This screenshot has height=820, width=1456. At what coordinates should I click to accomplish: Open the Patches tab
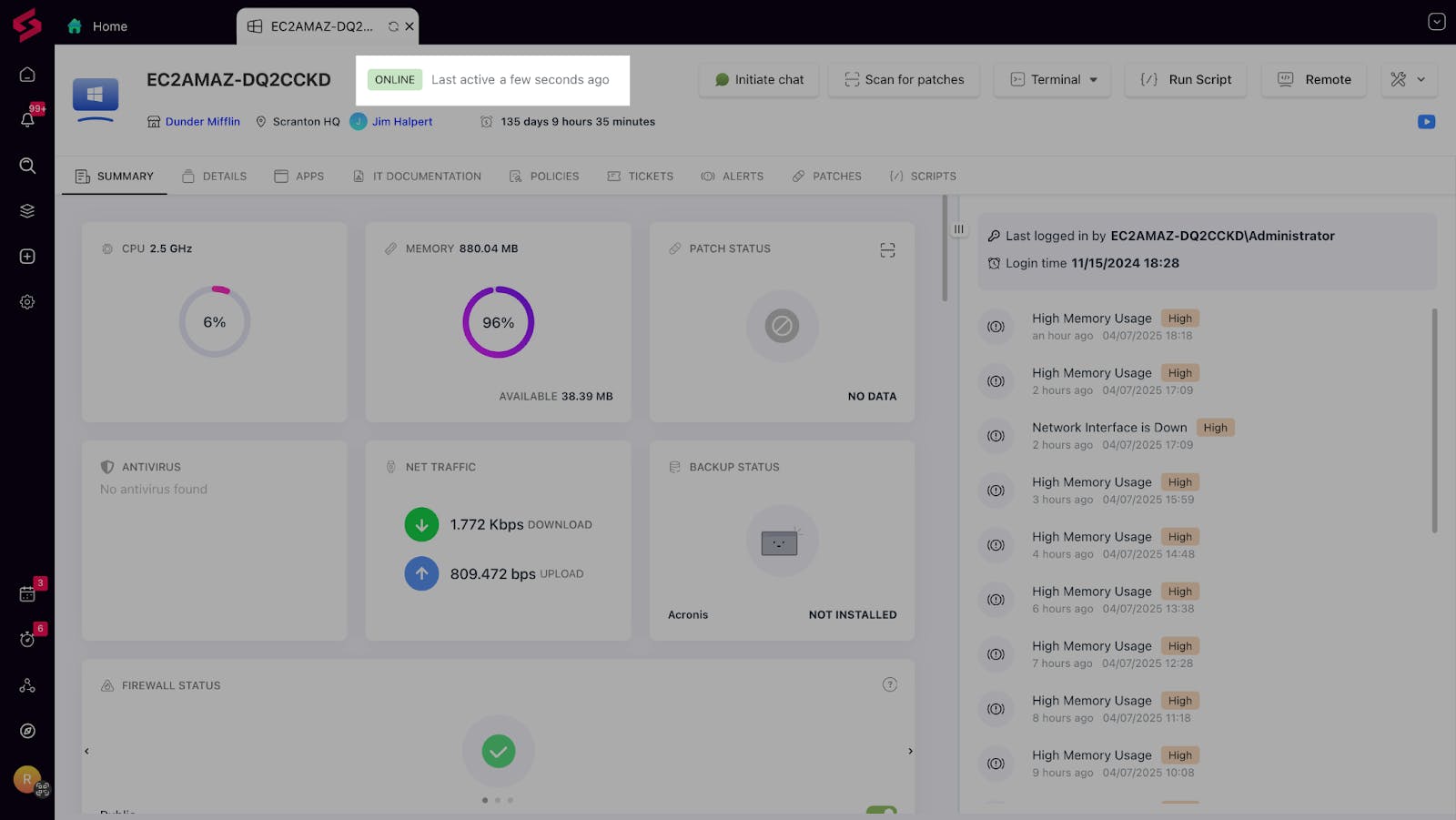click(x=826, y=177)
